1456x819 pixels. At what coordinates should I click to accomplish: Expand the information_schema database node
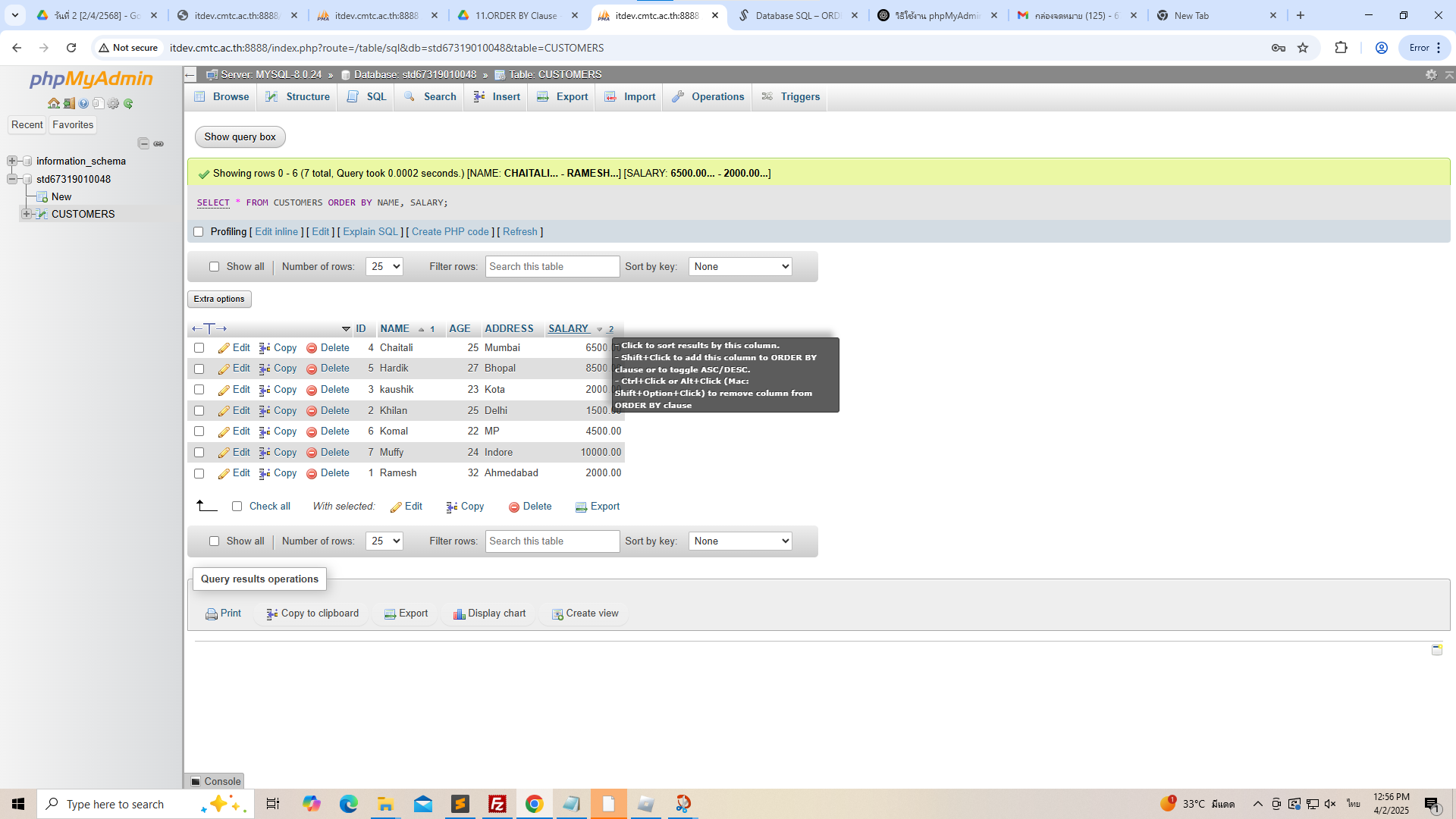tap(12, 161)
